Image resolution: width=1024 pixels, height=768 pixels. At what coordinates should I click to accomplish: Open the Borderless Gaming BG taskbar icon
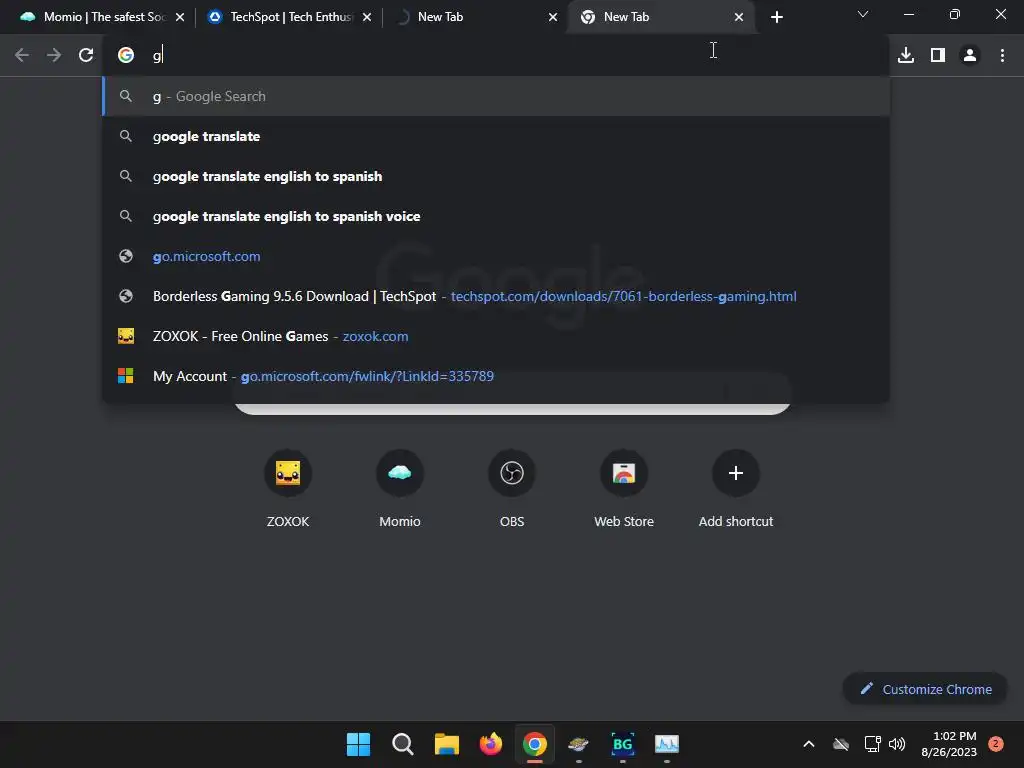coord(622,744)
